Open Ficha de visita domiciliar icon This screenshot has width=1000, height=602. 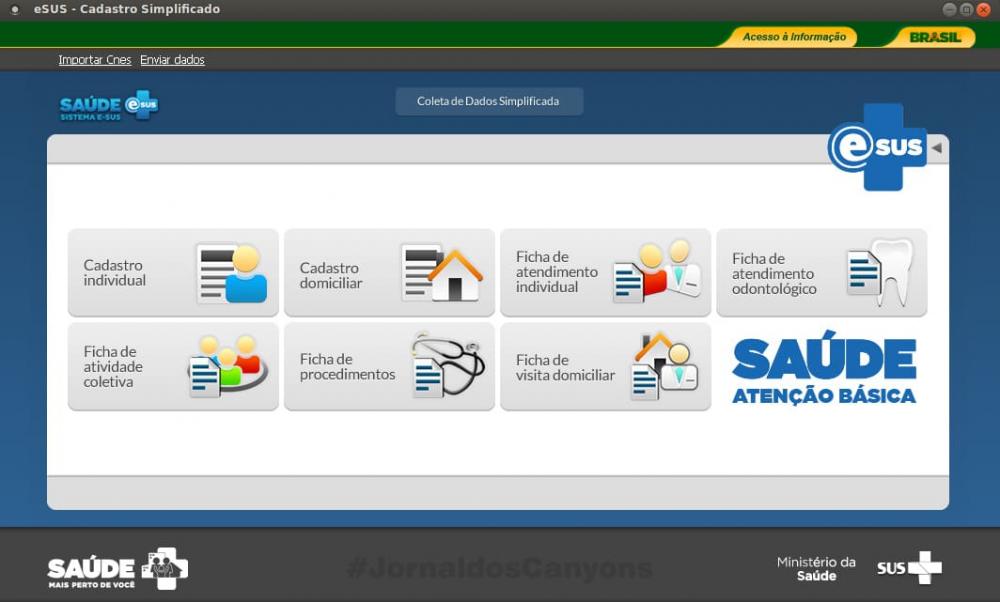664,366
